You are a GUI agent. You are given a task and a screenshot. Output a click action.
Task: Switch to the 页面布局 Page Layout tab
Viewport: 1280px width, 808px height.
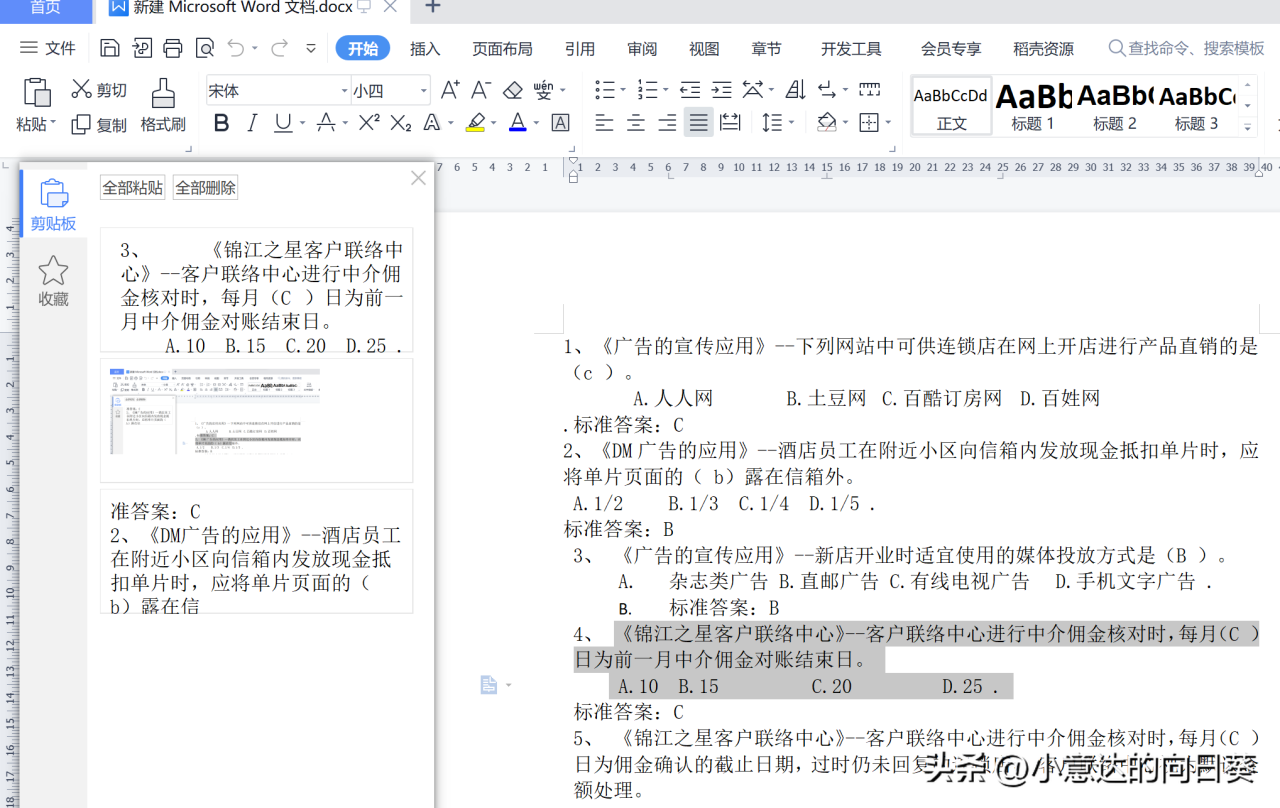pyautogui.click(x=502, y=48)
